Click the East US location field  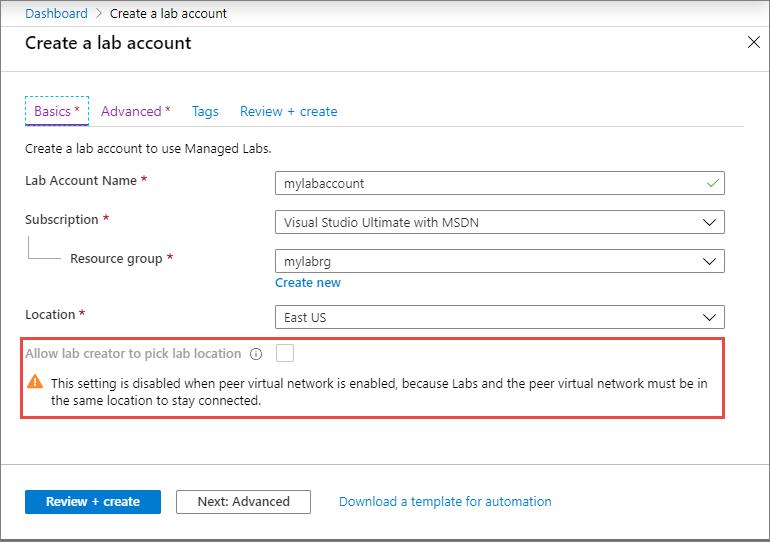(499, 317)
